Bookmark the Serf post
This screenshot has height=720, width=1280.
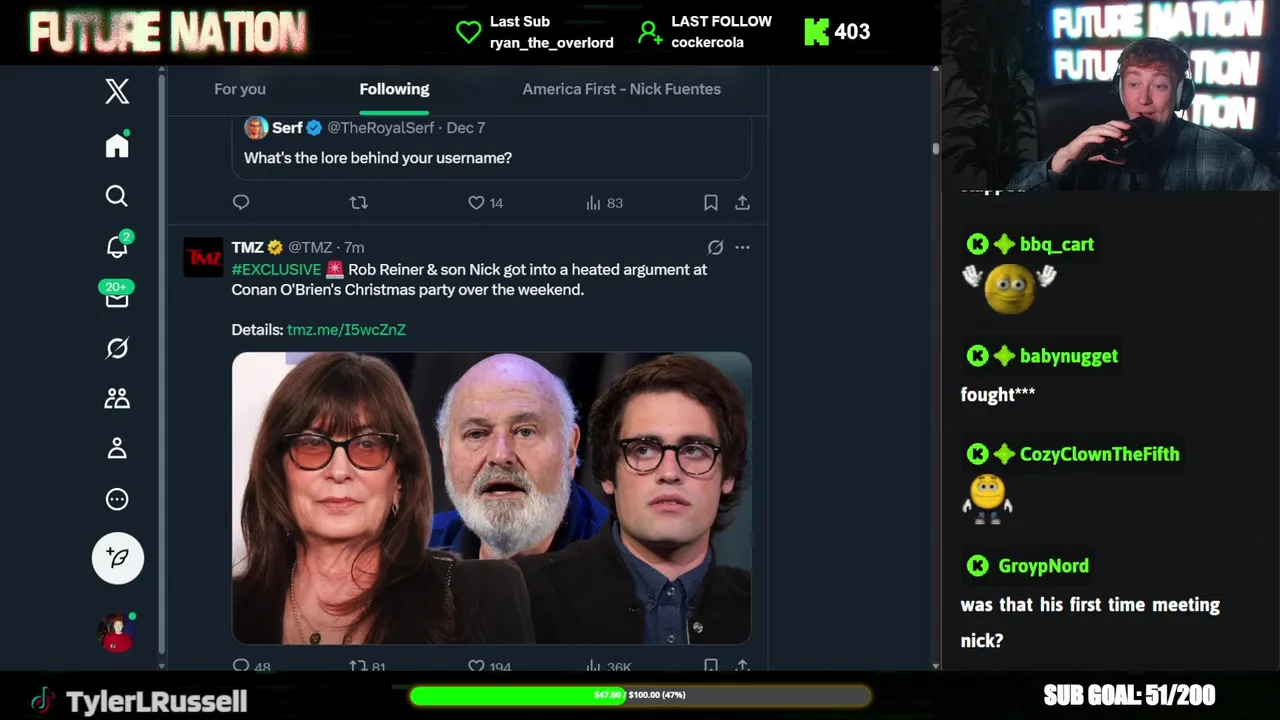pyautogui.click(x=711, y=202)
